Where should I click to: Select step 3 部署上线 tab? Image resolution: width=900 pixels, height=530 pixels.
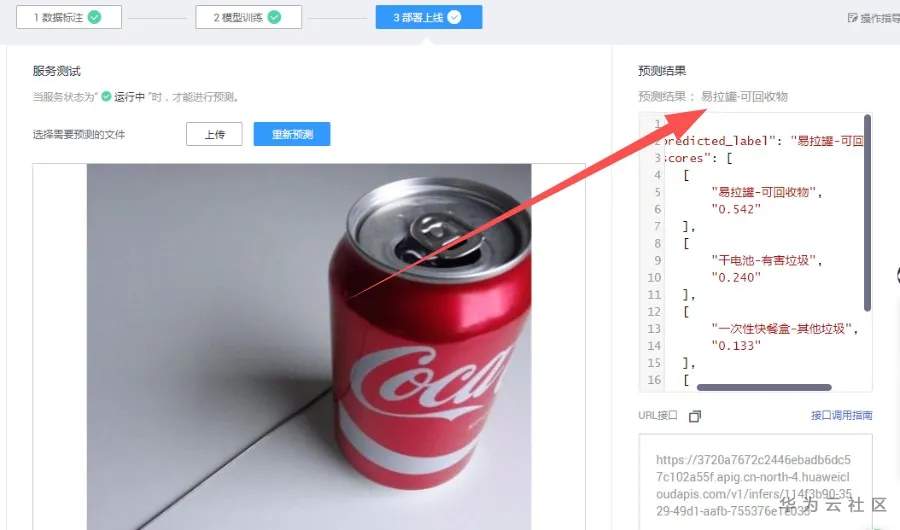coord(429,17)
